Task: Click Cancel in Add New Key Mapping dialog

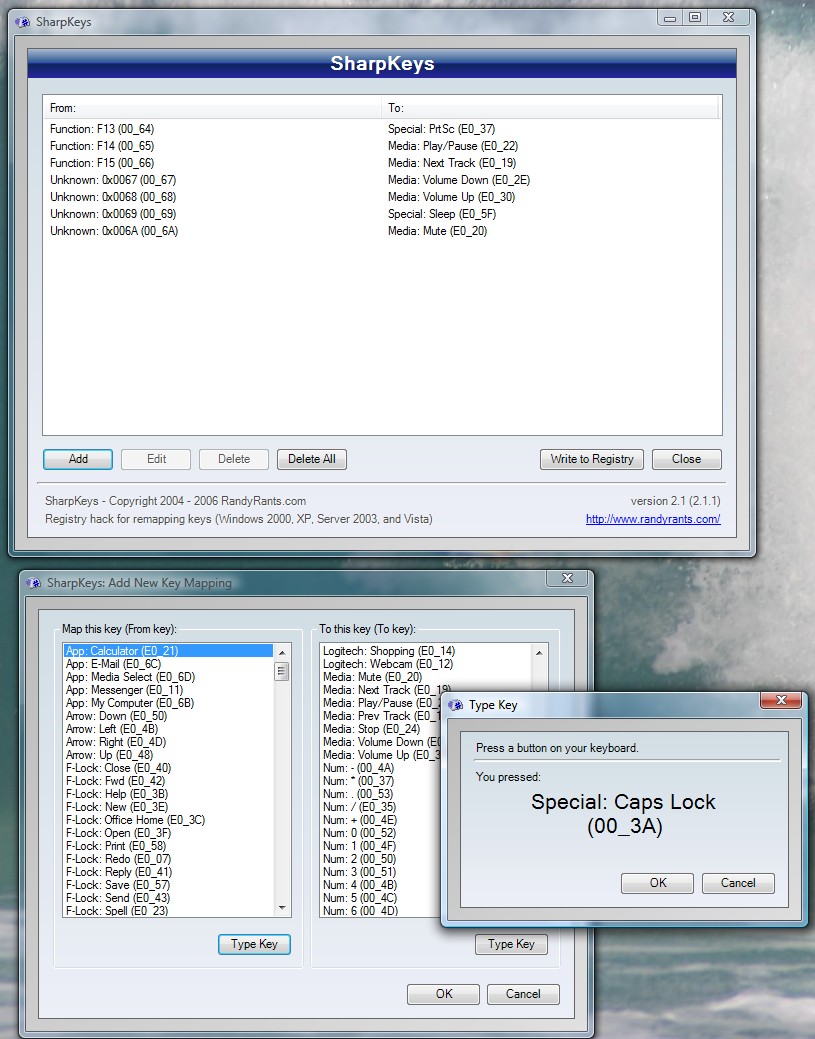Action: point(523,994)
